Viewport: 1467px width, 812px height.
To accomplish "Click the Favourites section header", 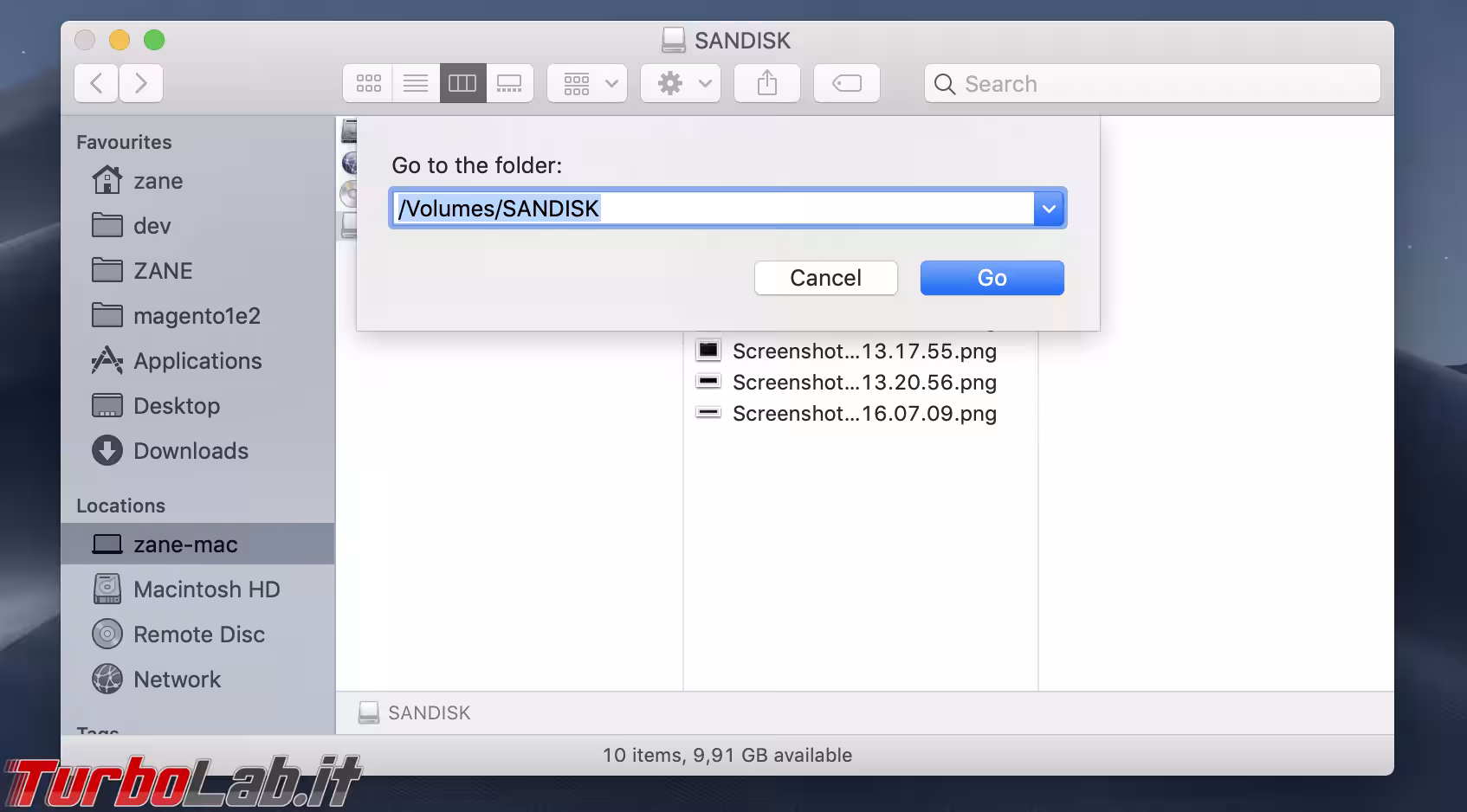I will pos(124,142).
